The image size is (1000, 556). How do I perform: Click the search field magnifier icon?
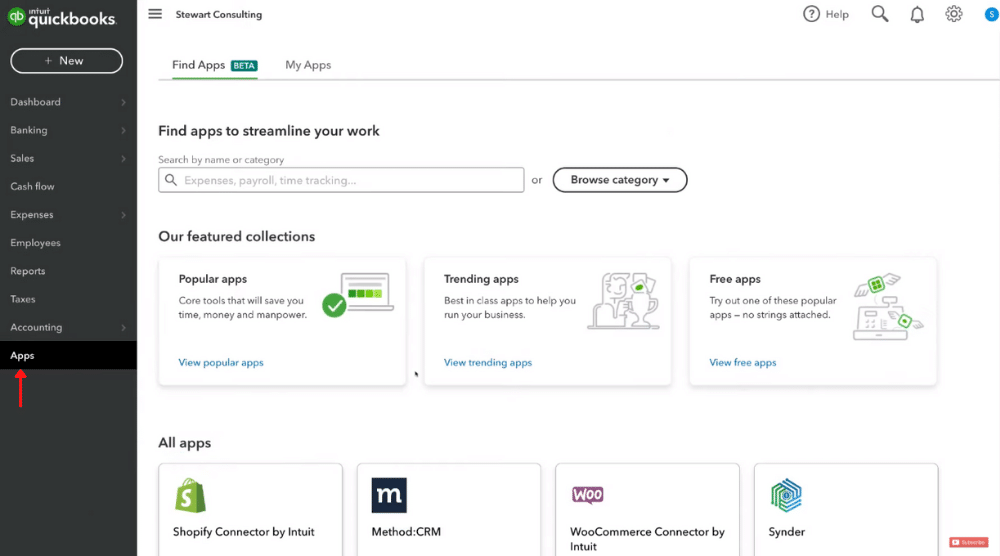(x=171, y=180)
